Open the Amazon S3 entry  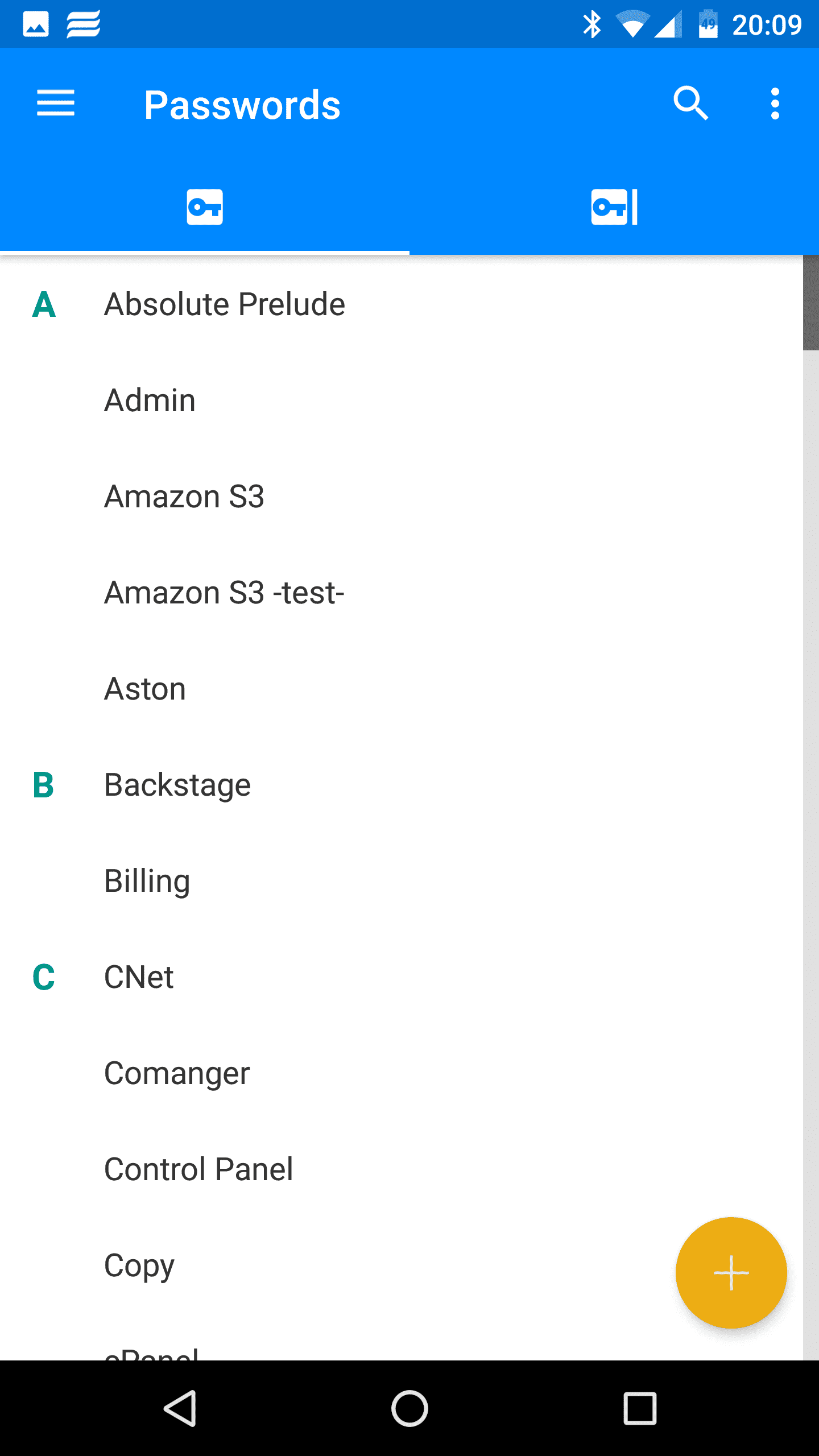click(184, 497)
